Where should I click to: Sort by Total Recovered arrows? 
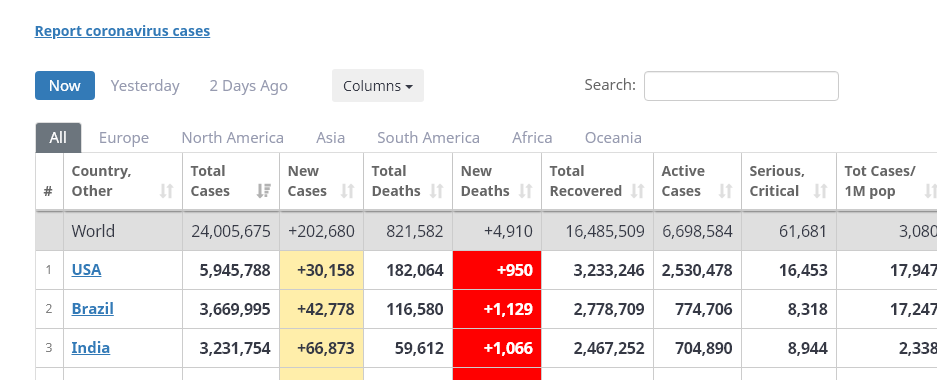coord(638,191)
